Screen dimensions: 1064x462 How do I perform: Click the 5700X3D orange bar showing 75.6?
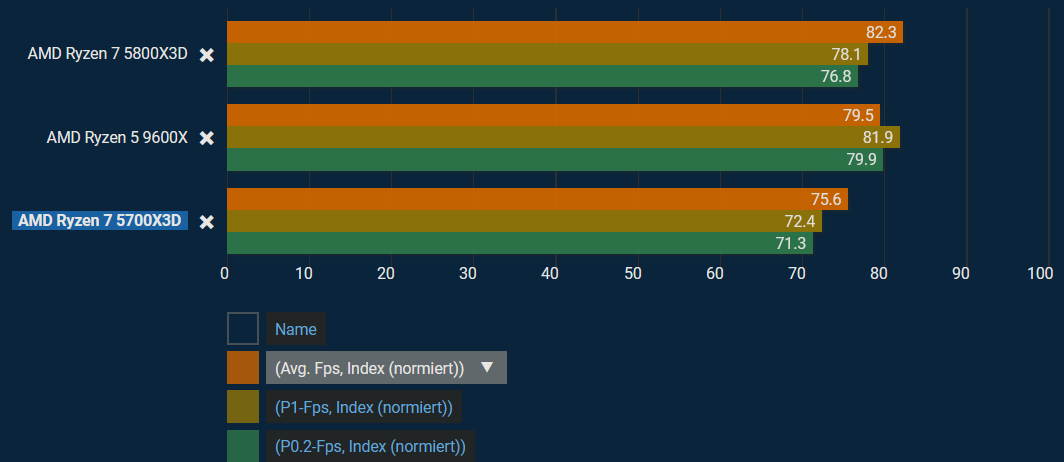537,199
